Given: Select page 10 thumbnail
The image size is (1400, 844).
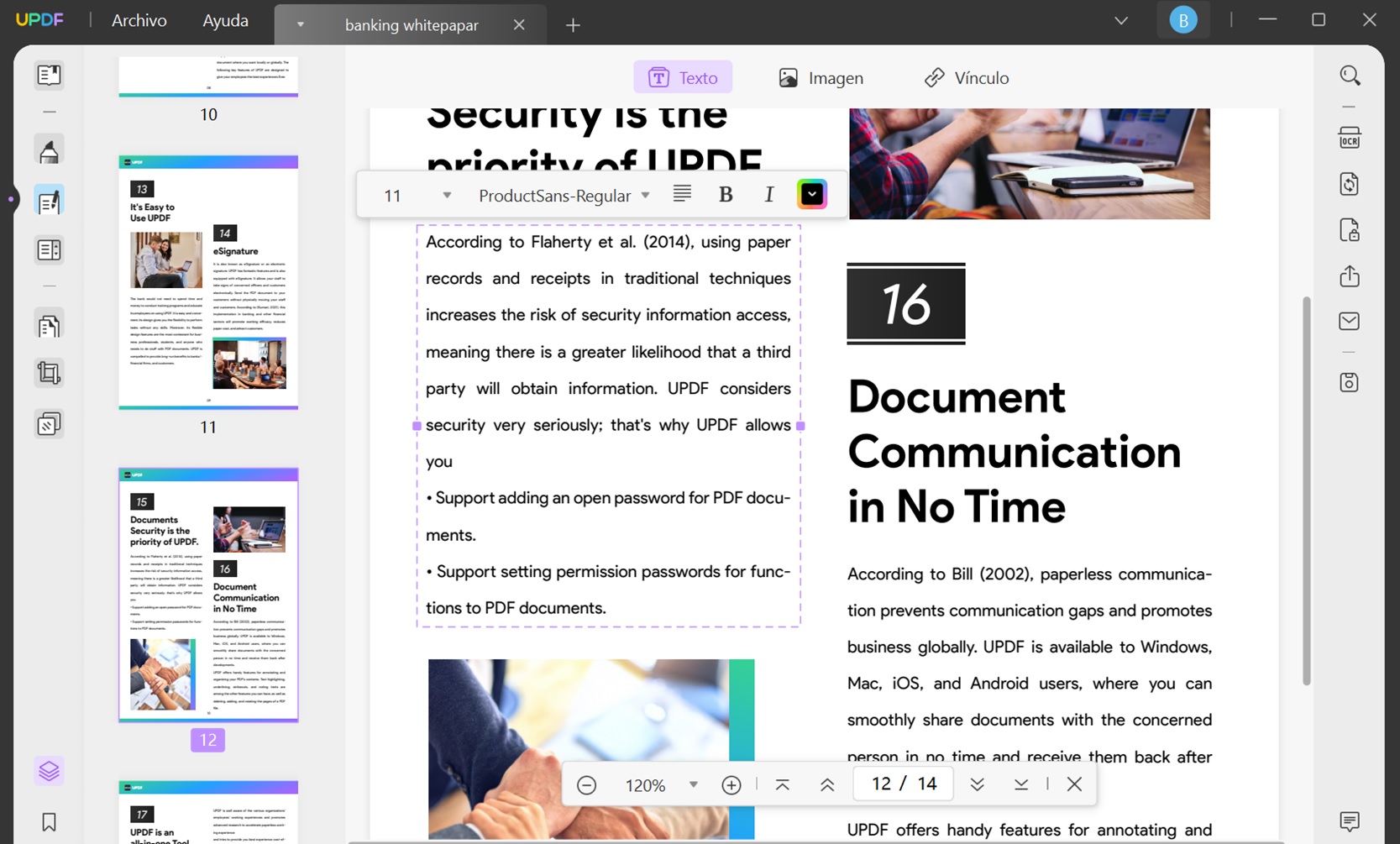Looking at the screenshot, I should (x=208, y=76).
